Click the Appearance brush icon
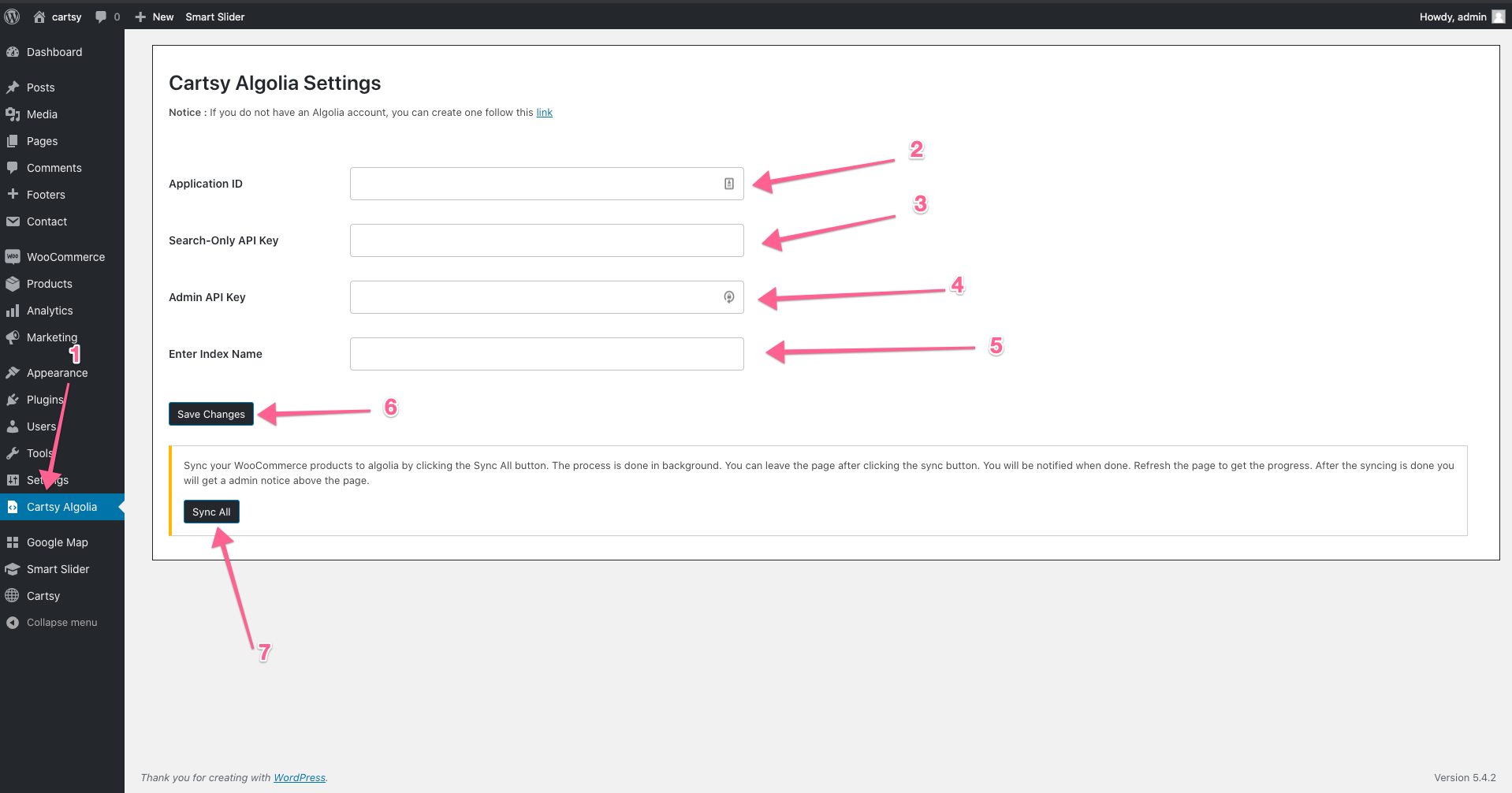The width and height of the screenshot is (1512, 793). pos(13,373)
